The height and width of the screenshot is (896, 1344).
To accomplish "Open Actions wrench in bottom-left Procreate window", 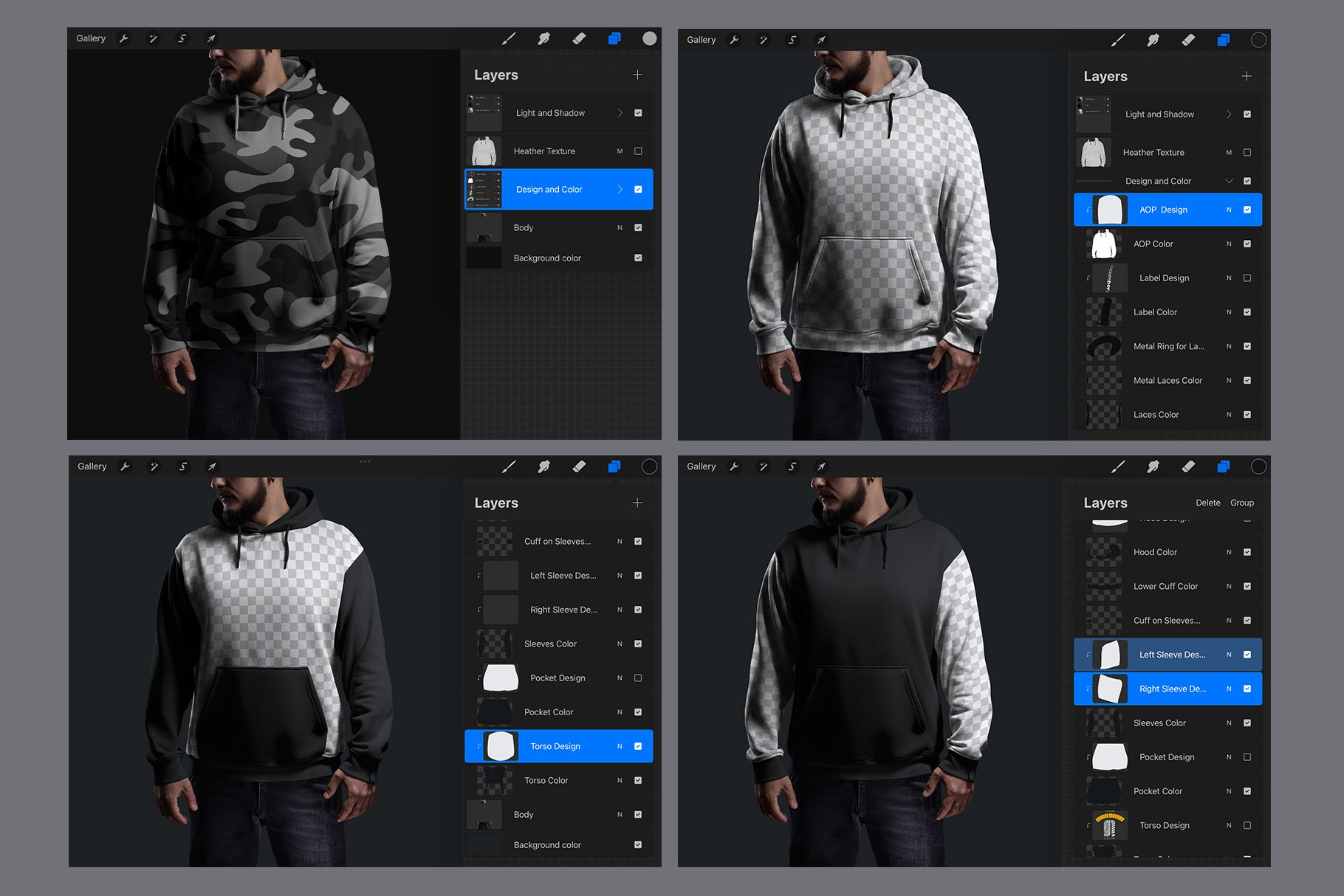I will click(125, 466).
